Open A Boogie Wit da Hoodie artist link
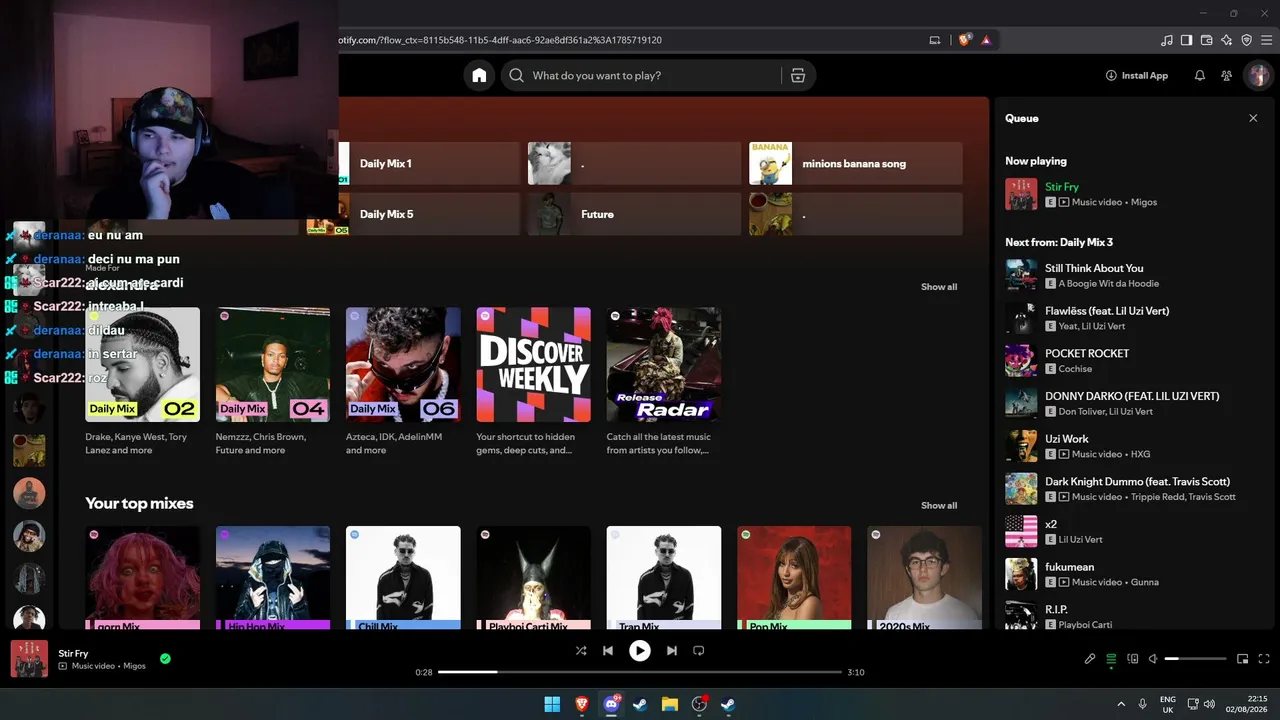 coord(1109,283)
